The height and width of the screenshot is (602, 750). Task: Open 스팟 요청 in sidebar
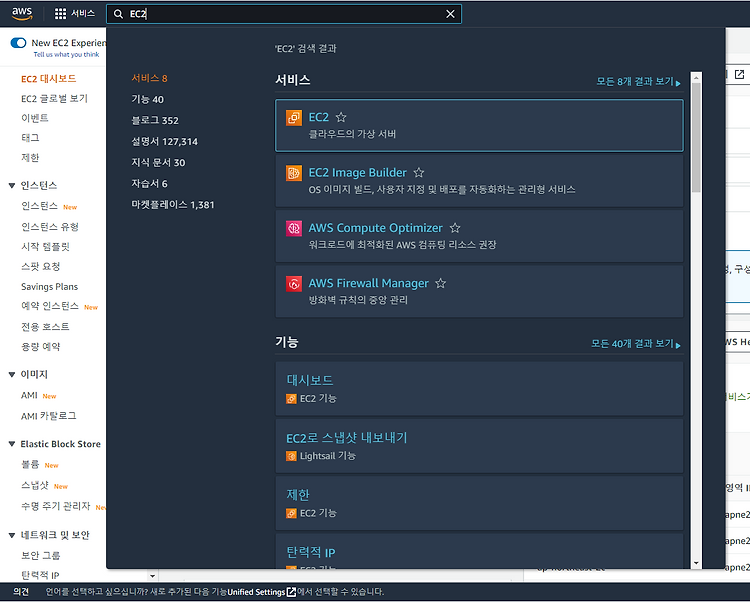(x=40, y=267)
